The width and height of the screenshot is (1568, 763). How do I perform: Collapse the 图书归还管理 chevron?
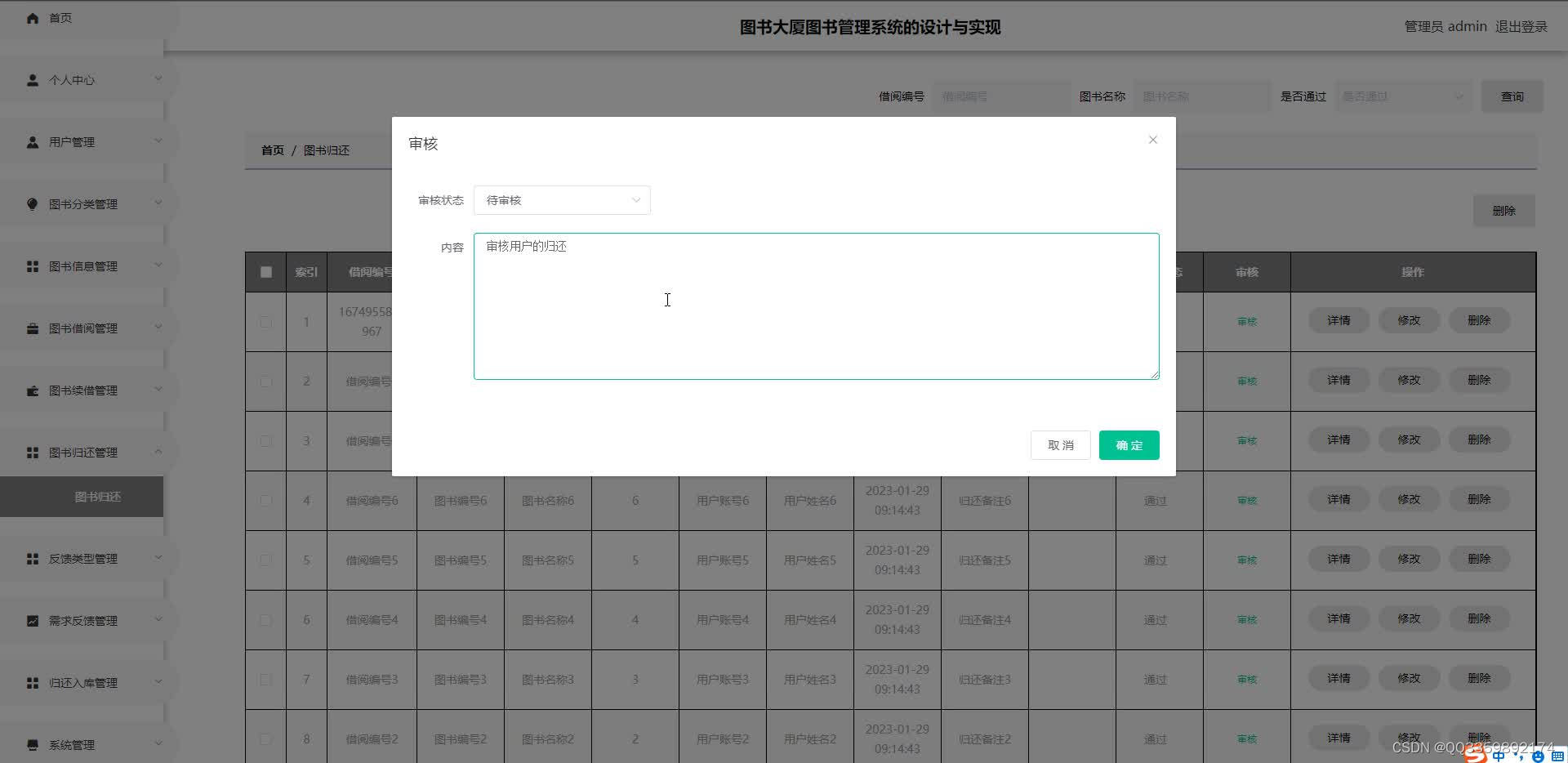pyautogui.click(x=158, y=452)
